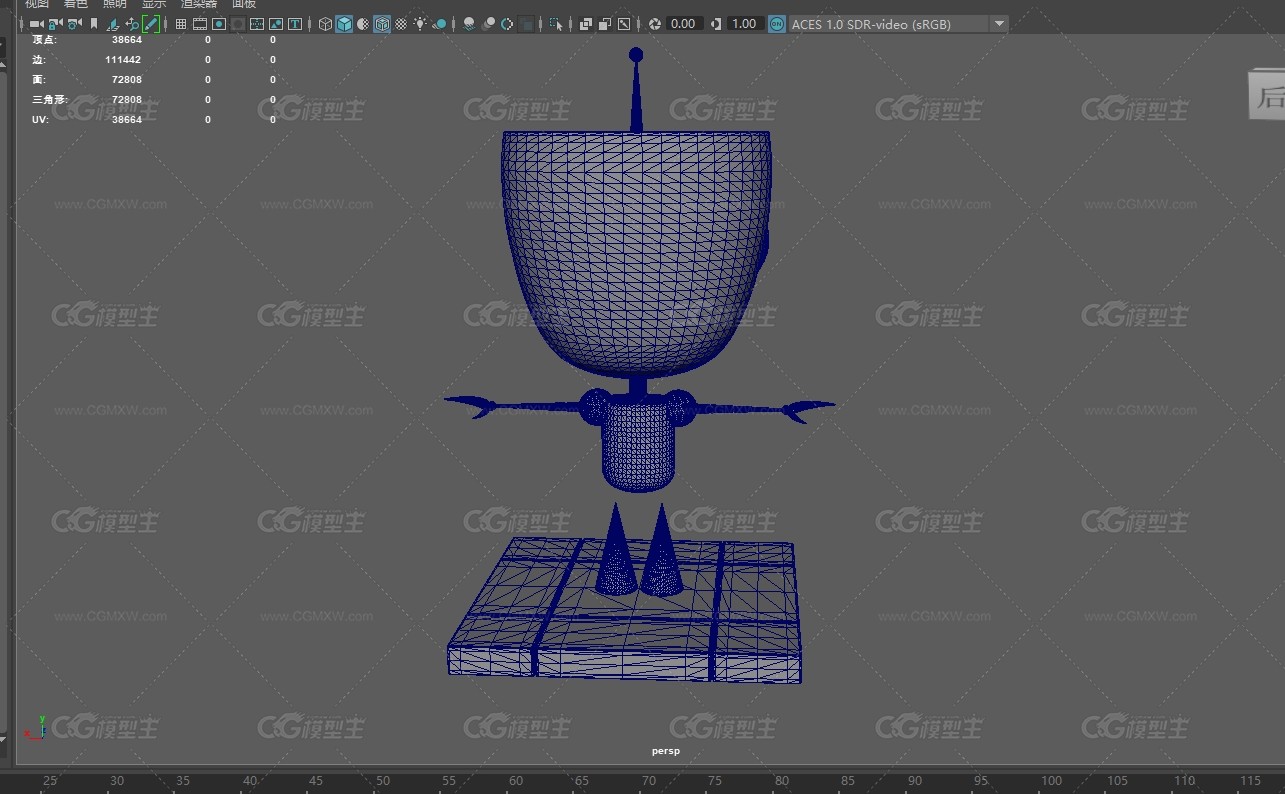Click the gamma value field 1.00
1285x794 pixels.
(745, 24)
